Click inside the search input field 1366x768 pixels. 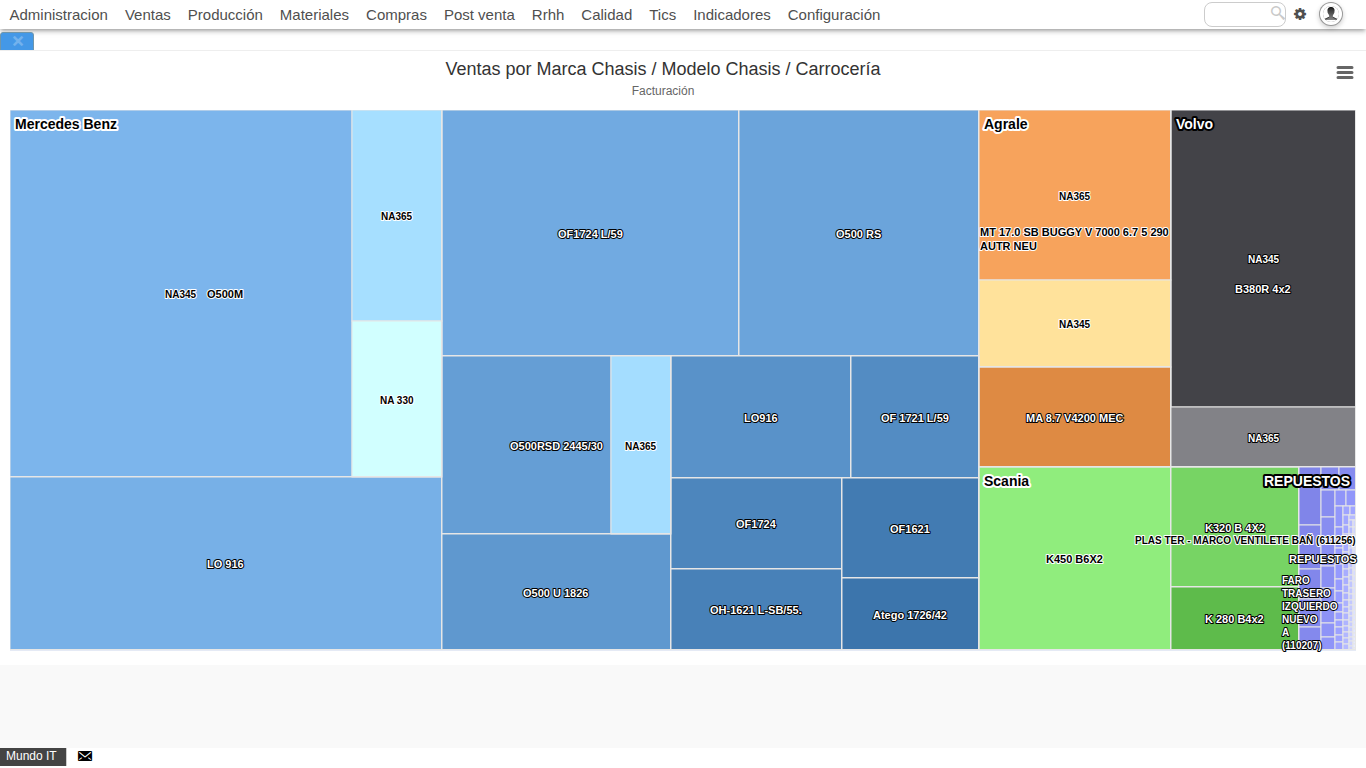pos(1240,13)
